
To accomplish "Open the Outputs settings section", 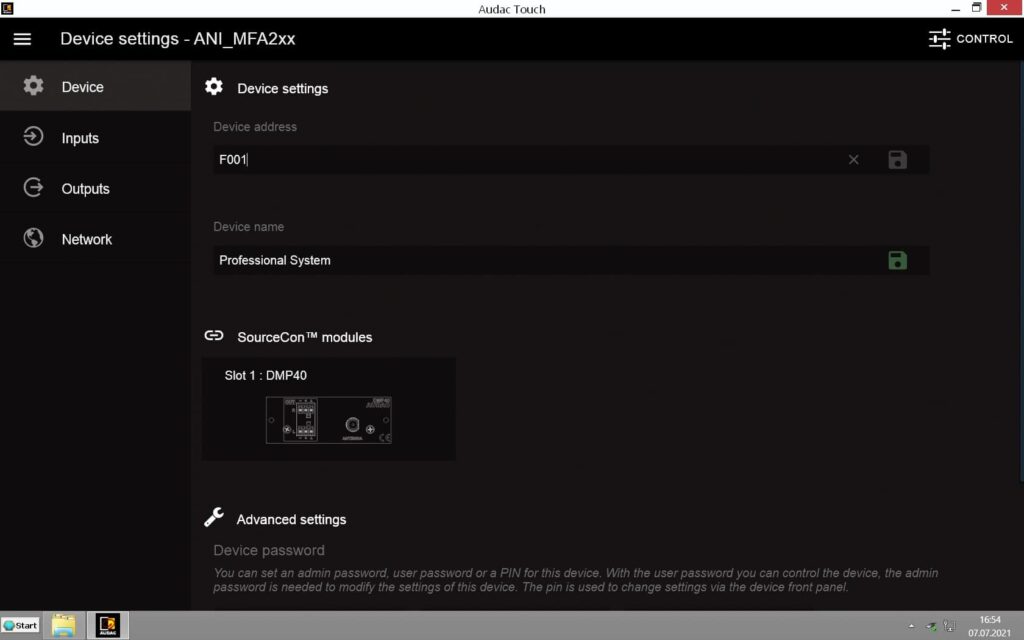I will (x=95, y=189).
